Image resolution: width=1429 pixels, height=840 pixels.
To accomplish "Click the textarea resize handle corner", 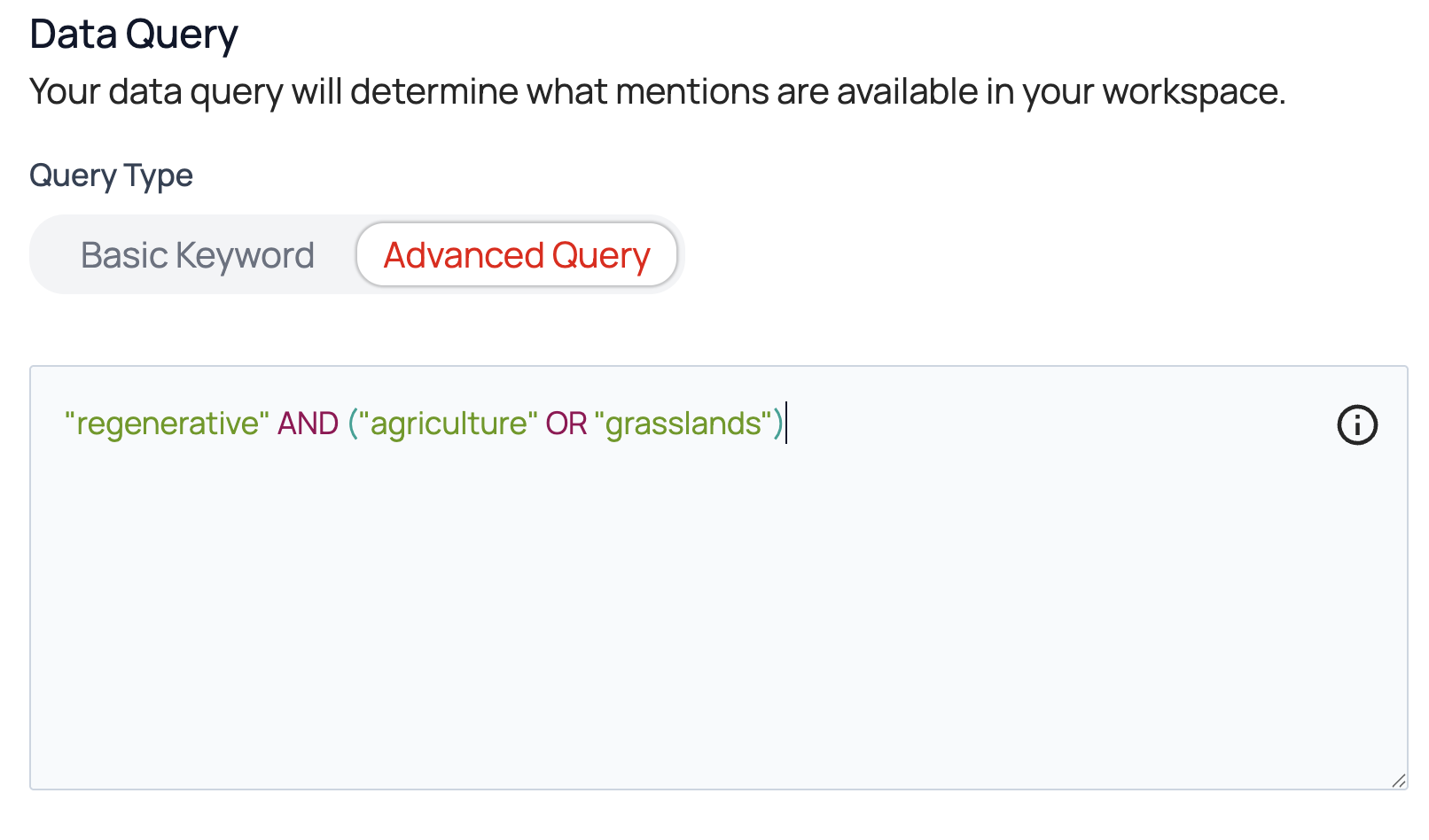I will tap(1398, 780).
